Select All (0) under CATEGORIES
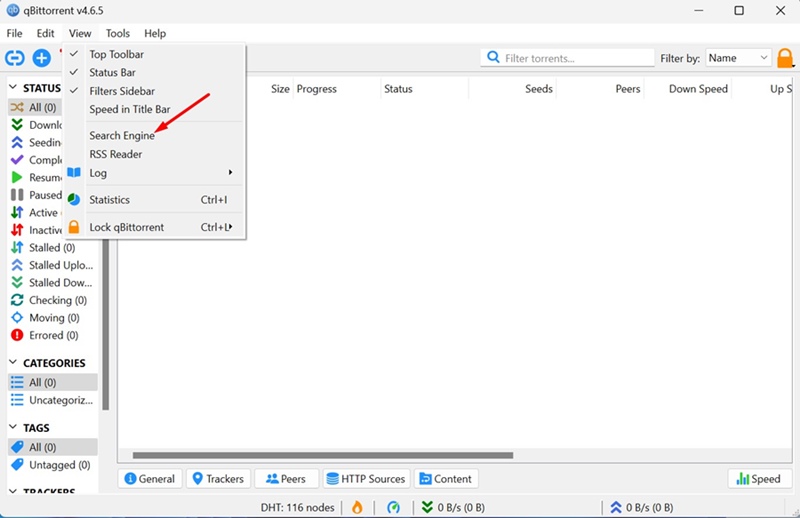The width and height of the screenshot is (800, 518). point(53,382)
